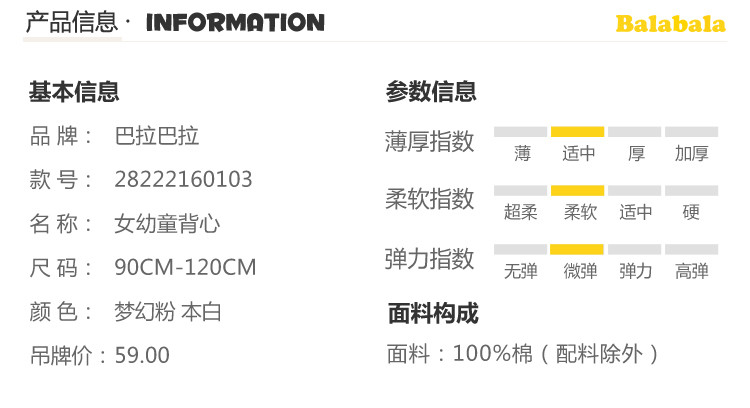Click the 厚 label in the 薄厚指数 row

636,154
